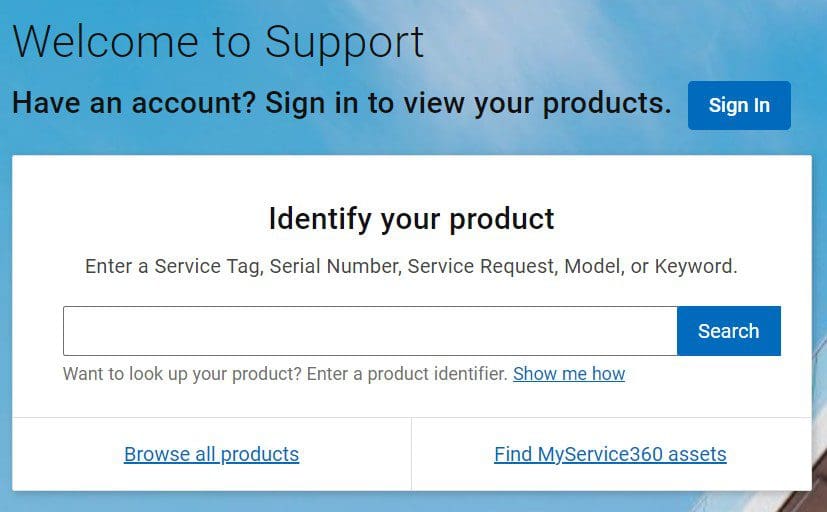The width and height of the screenshot is (827, 512).
Task: Click the word "MyService360" in bottom link
Action: click(x=600, y=454)
